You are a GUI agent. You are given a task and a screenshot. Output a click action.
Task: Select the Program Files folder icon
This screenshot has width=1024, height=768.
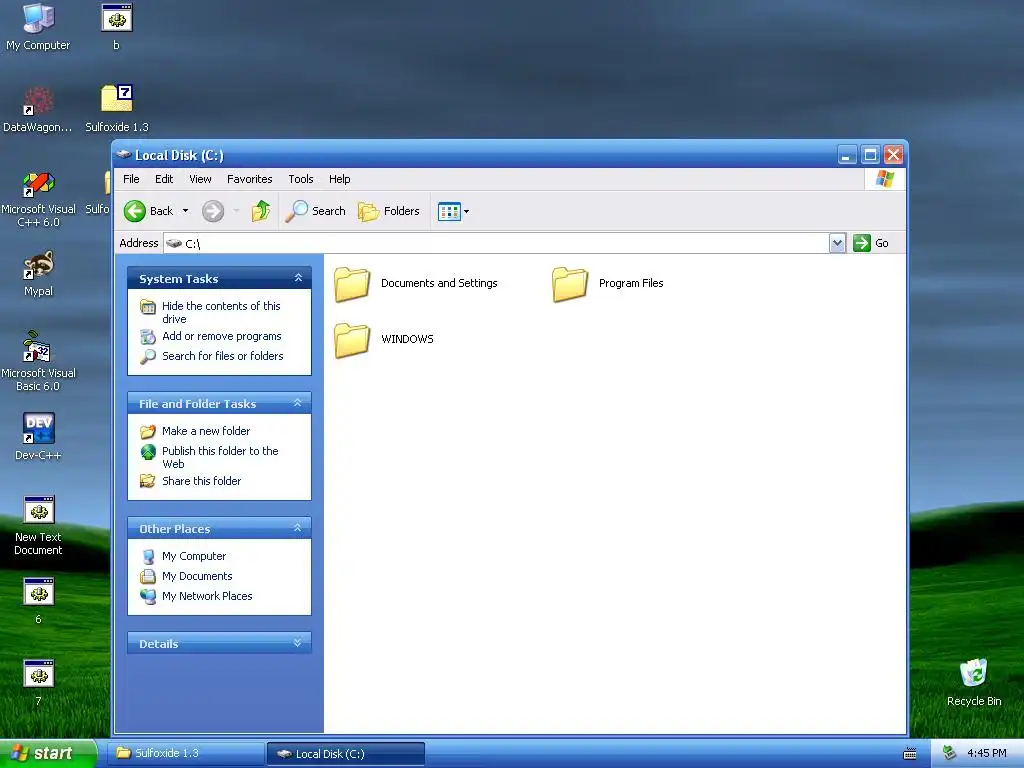[x=569, y=284]
